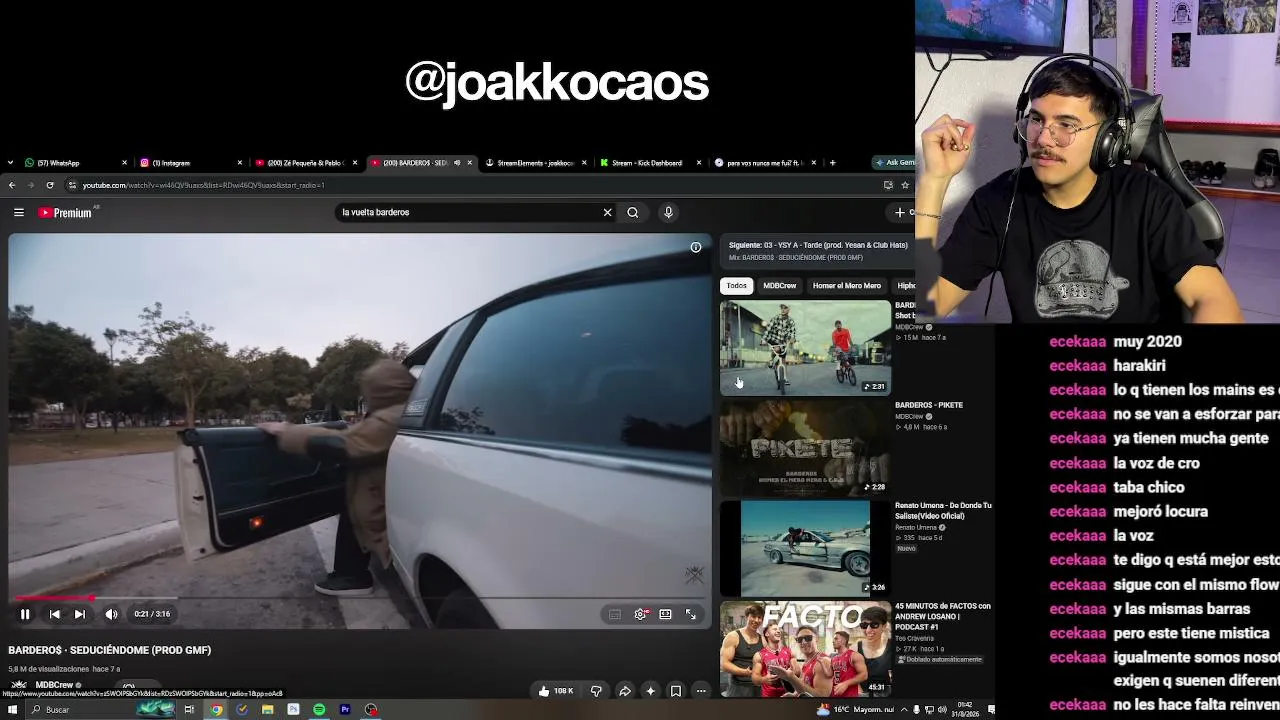
Task: Close the WhatsApp browser tab
Action: coord(125,163)
